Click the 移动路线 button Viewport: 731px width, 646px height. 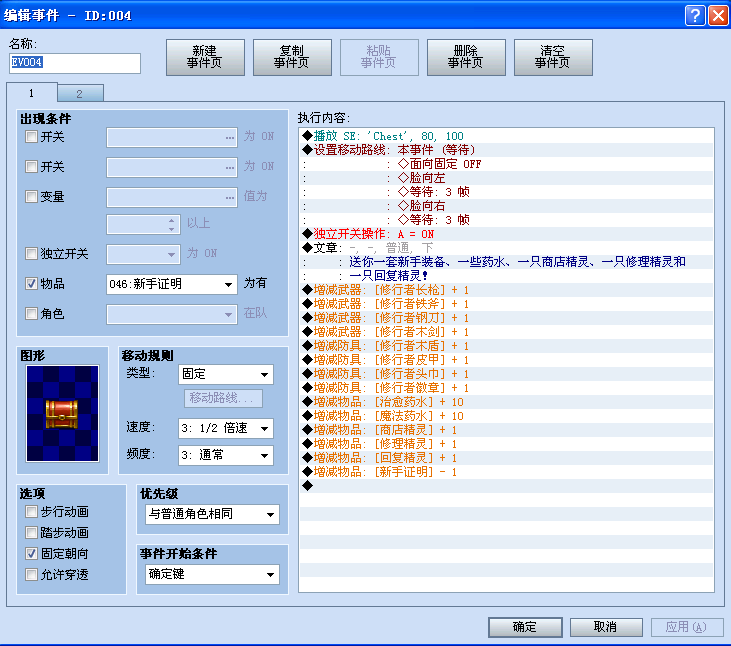[x=223, y=399]
